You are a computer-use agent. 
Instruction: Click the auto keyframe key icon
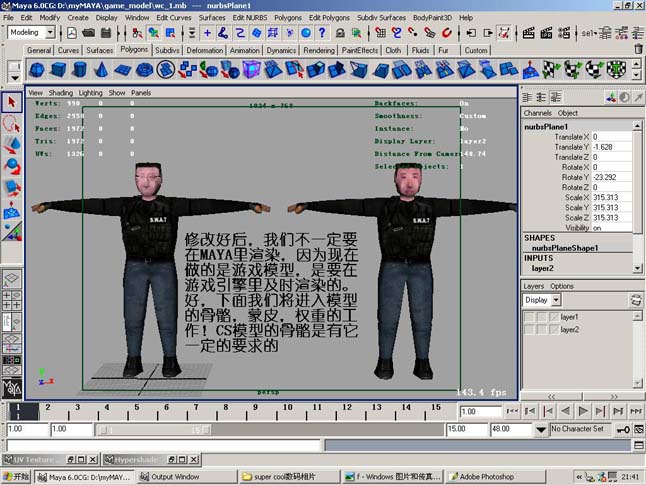[x=623, y=430]
